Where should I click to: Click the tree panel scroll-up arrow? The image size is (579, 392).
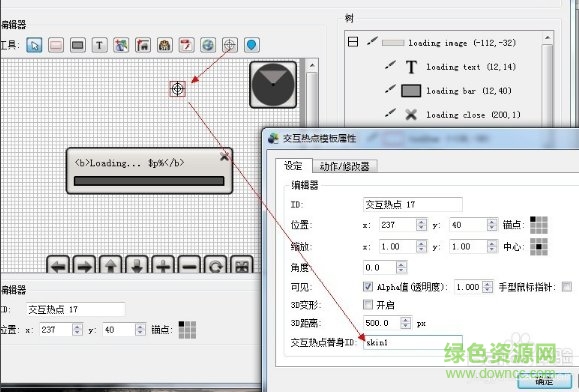[x=548, y=38]
